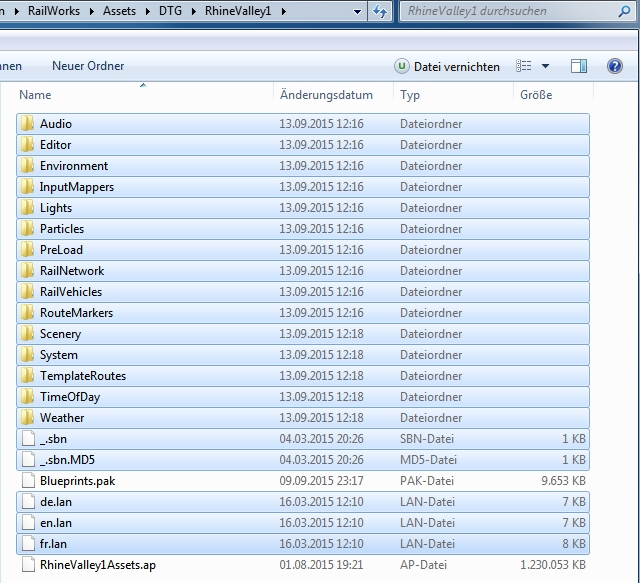The height and width of the screenshot is (583, 640).
Task: Click the RhineValley1Assets.ap file icon
Action: pos(28,565)
